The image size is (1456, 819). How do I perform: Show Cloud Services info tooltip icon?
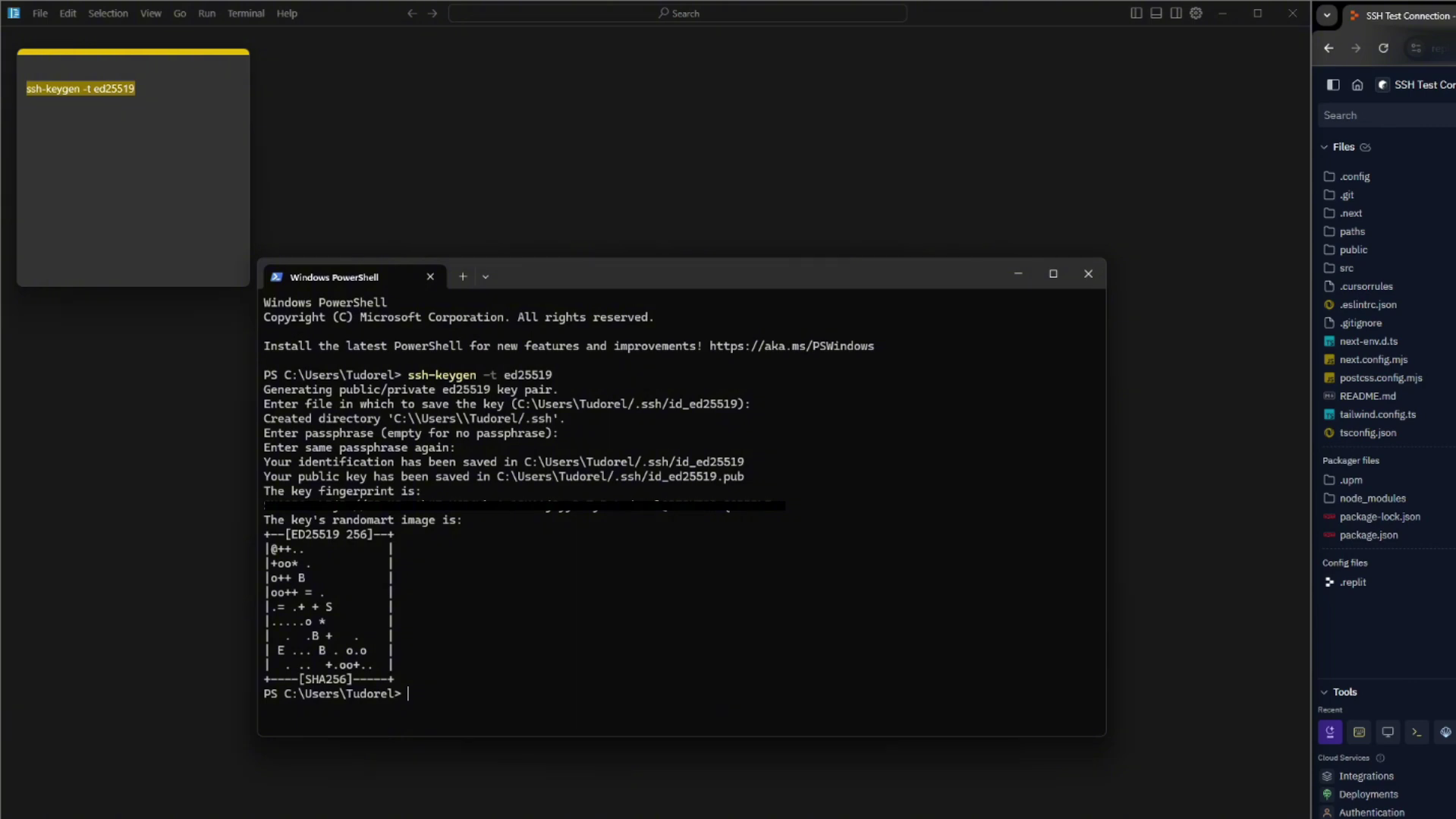1380,758
